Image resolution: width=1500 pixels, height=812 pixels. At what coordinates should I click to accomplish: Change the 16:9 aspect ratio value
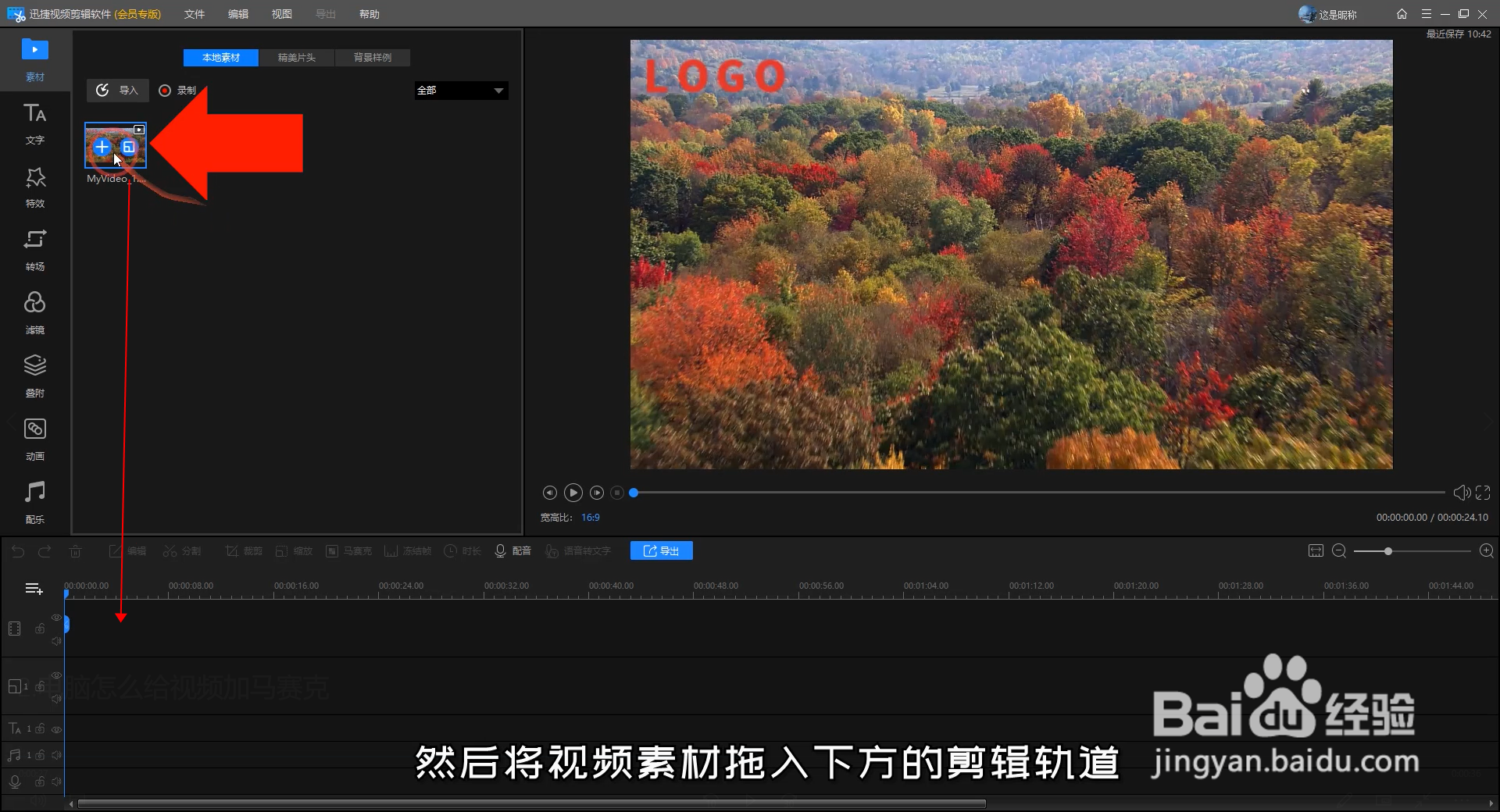click(x=591, y=518)
